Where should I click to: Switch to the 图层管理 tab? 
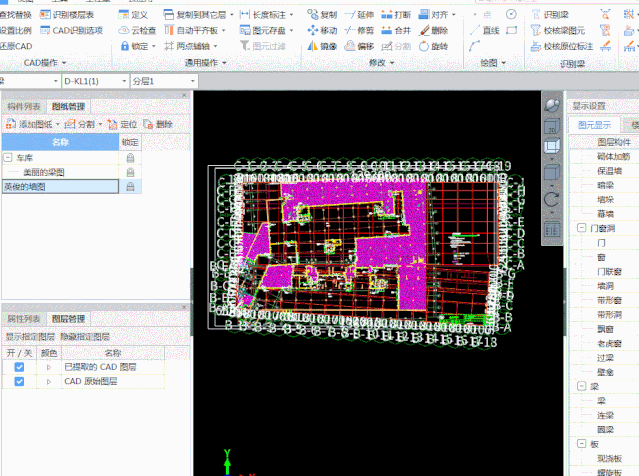coord(68,319)
